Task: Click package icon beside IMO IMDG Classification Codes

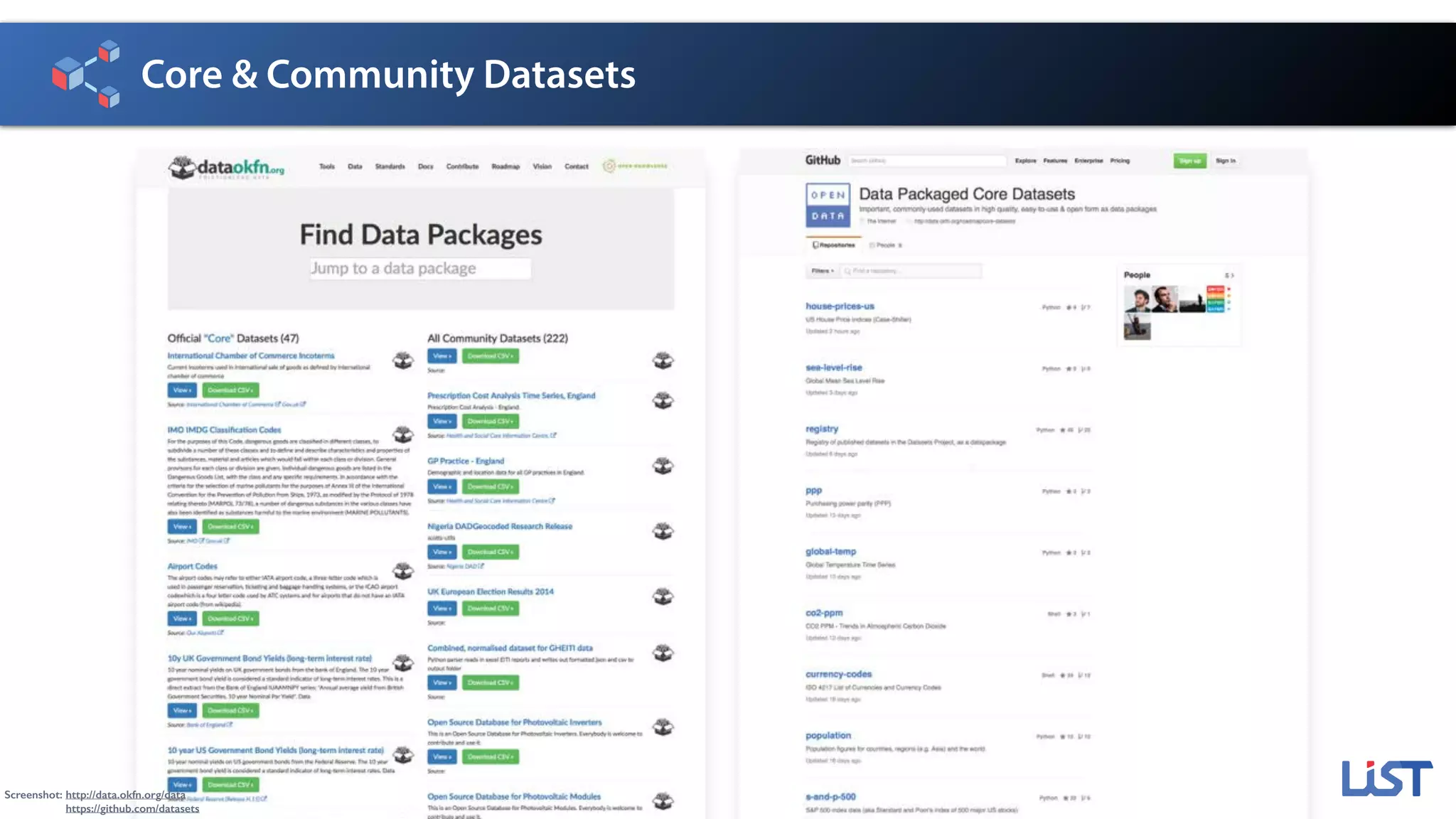Action: (403, 434)
